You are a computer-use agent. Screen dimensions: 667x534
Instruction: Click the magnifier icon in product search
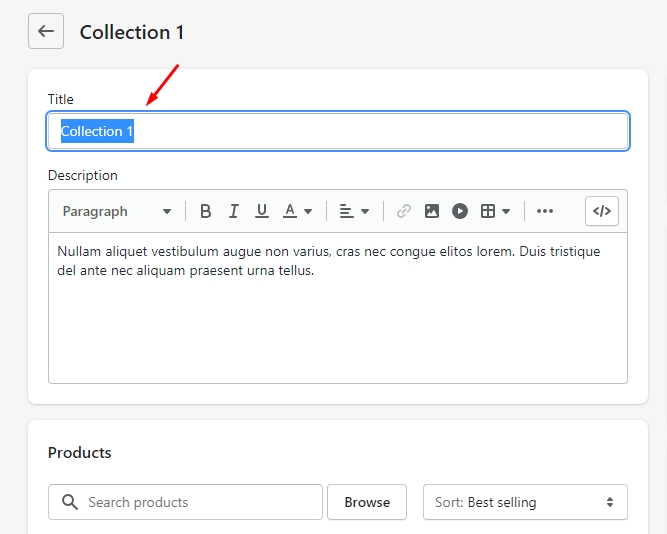(x=70, y=502)
